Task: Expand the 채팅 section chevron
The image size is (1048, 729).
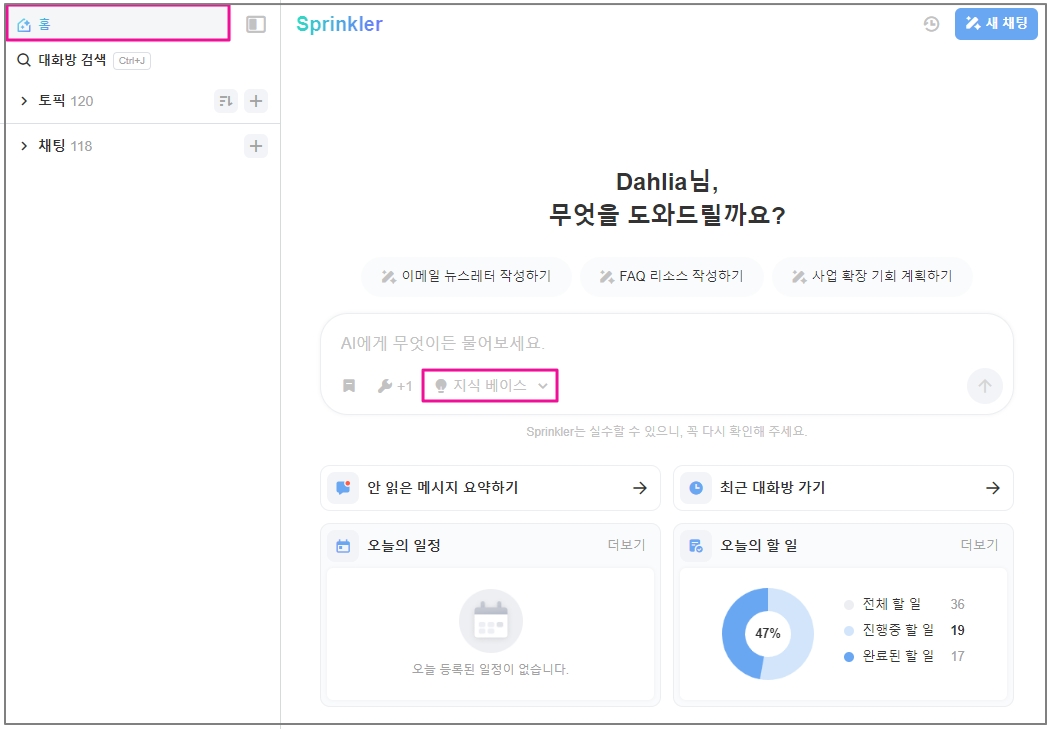Action: click(24, 146)
